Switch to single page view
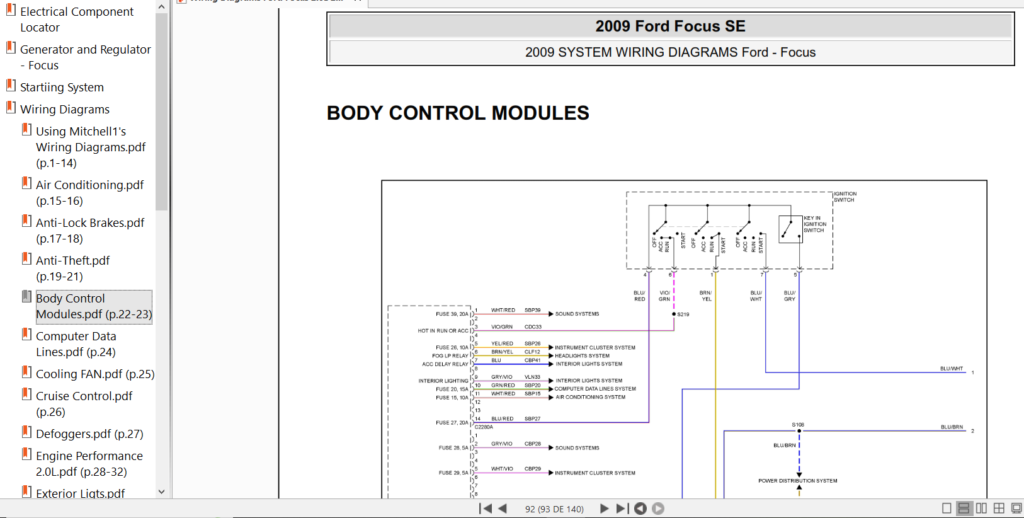This screenshot has width=1024, height=518. (947, 508)
